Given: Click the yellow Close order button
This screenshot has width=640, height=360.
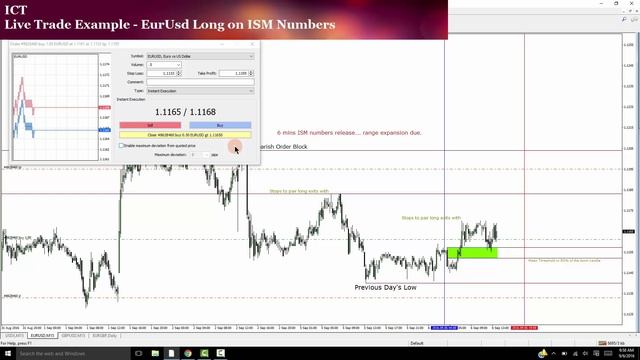Looking at the screenshot, I should [185, 135].
